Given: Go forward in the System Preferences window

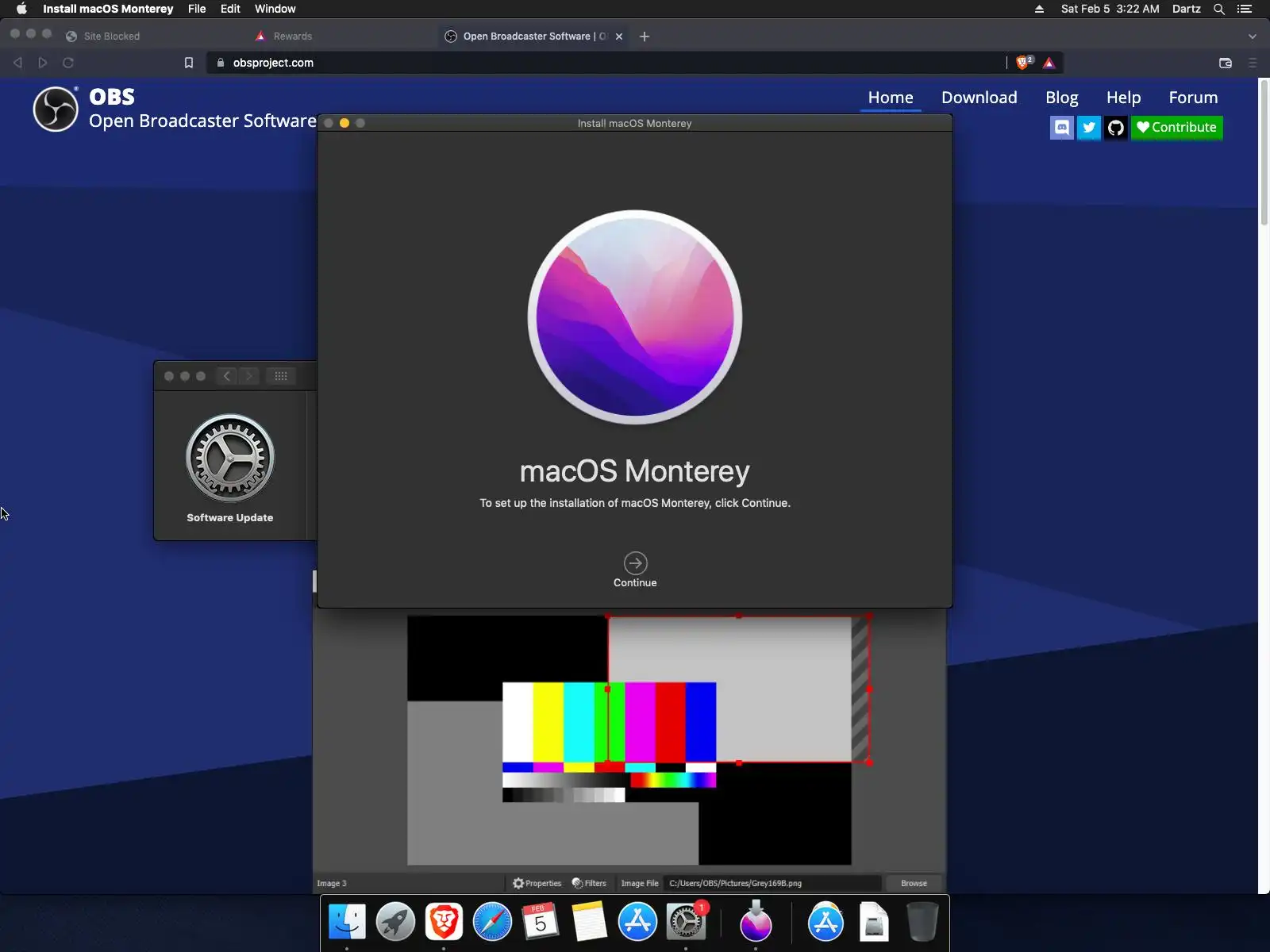Looking at the screenshot, I should 249,376.
